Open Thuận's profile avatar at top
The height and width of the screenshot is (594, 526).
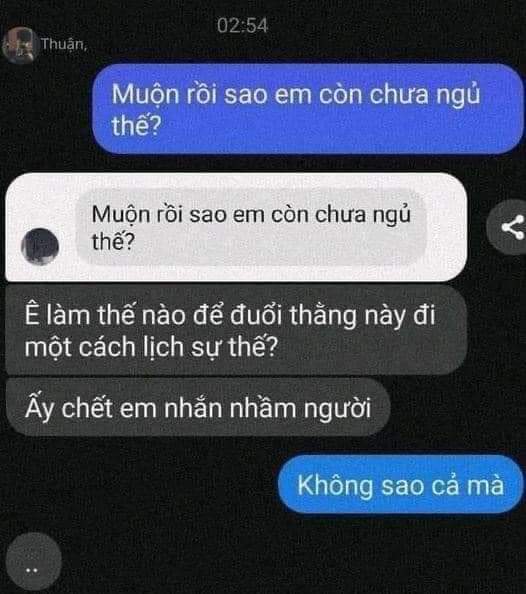[19, 45]
